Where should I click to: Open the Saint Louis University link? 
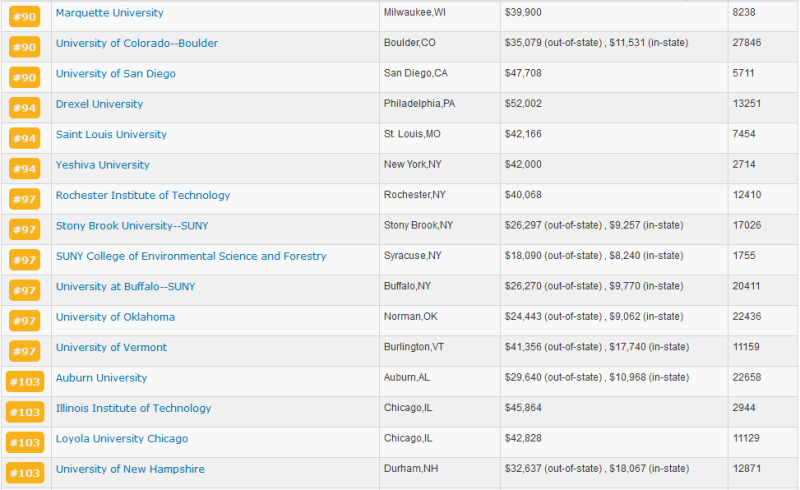[111, 134]
